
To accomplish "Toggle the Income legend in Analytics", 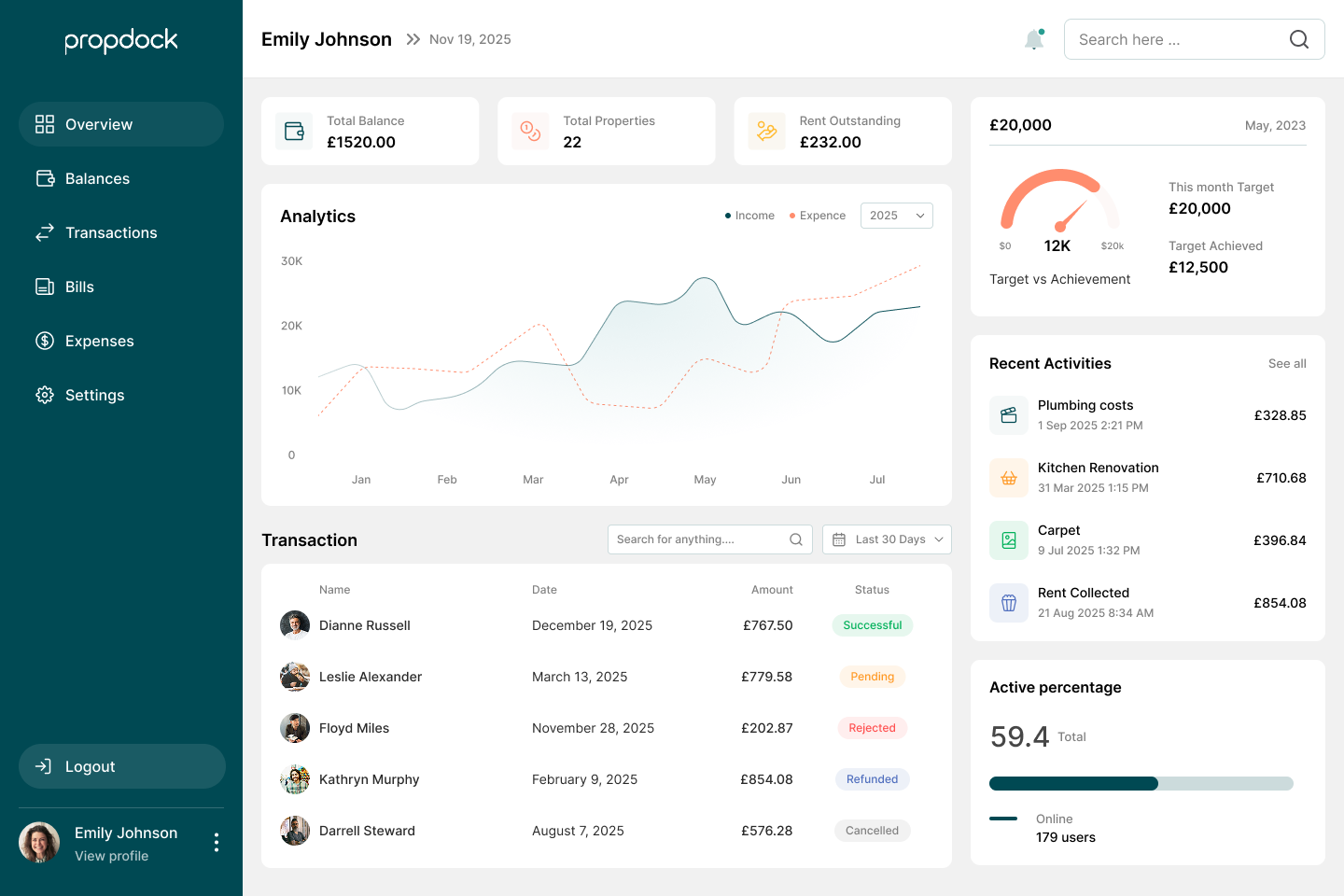I will (749, 215).
